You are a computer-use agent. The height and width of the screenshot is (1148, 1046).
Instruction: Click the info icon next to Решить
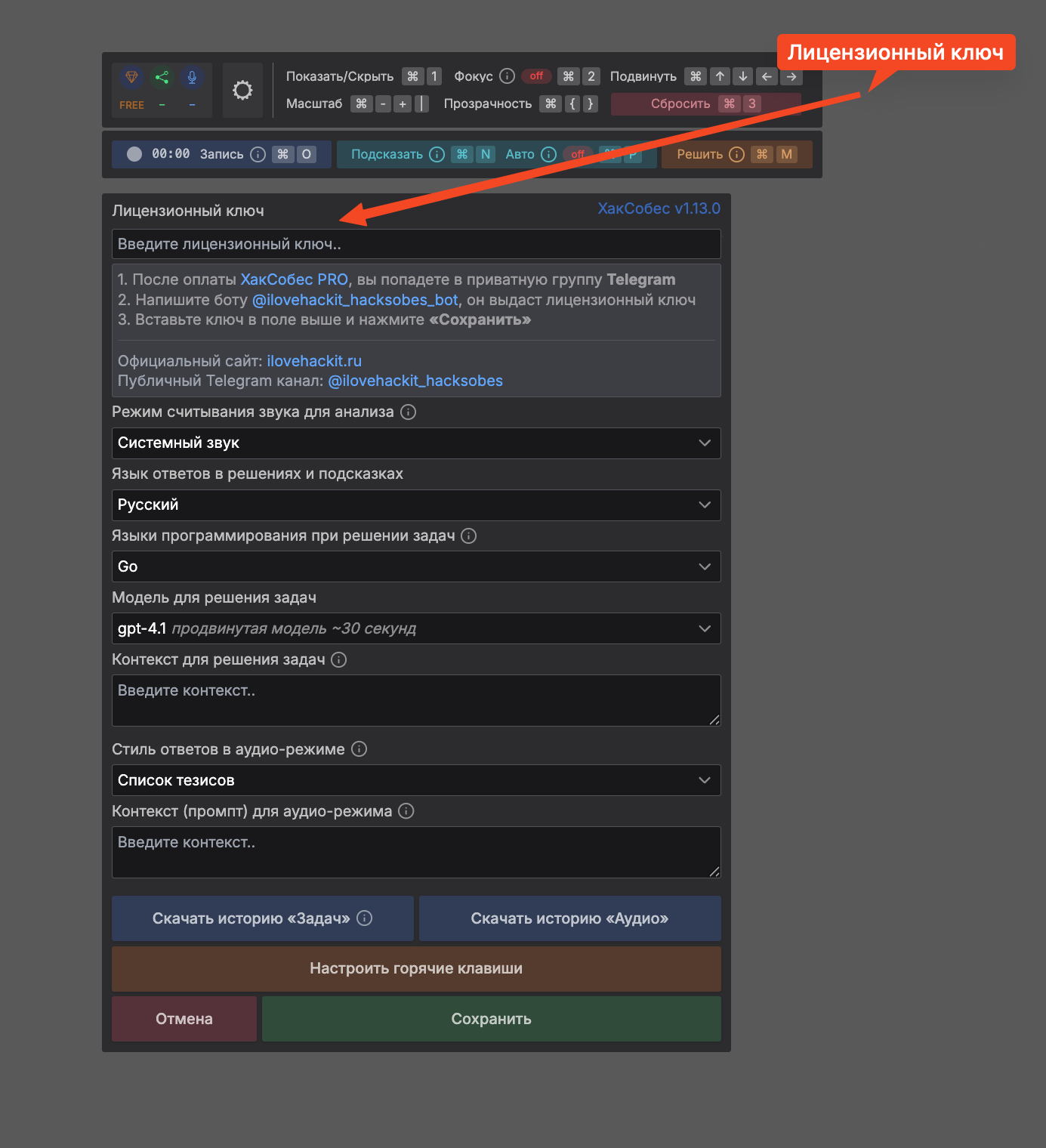pos(736,154)
